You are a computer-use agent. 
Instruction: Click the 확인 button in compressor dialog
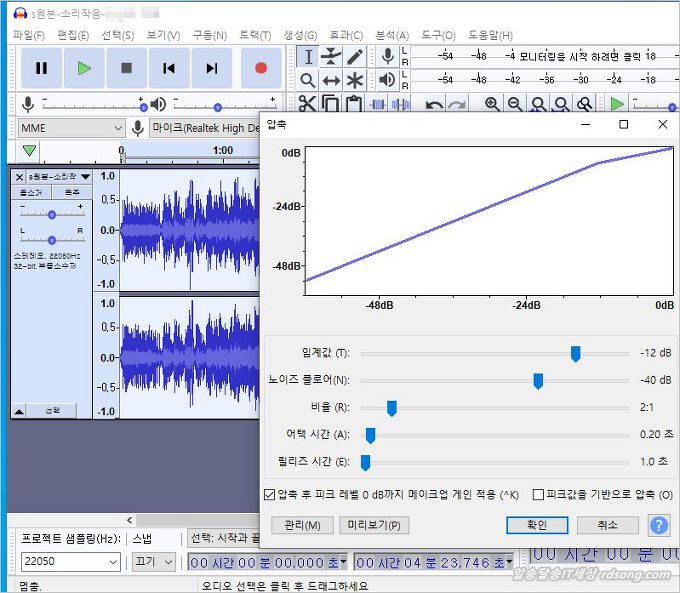coord(537,525)
